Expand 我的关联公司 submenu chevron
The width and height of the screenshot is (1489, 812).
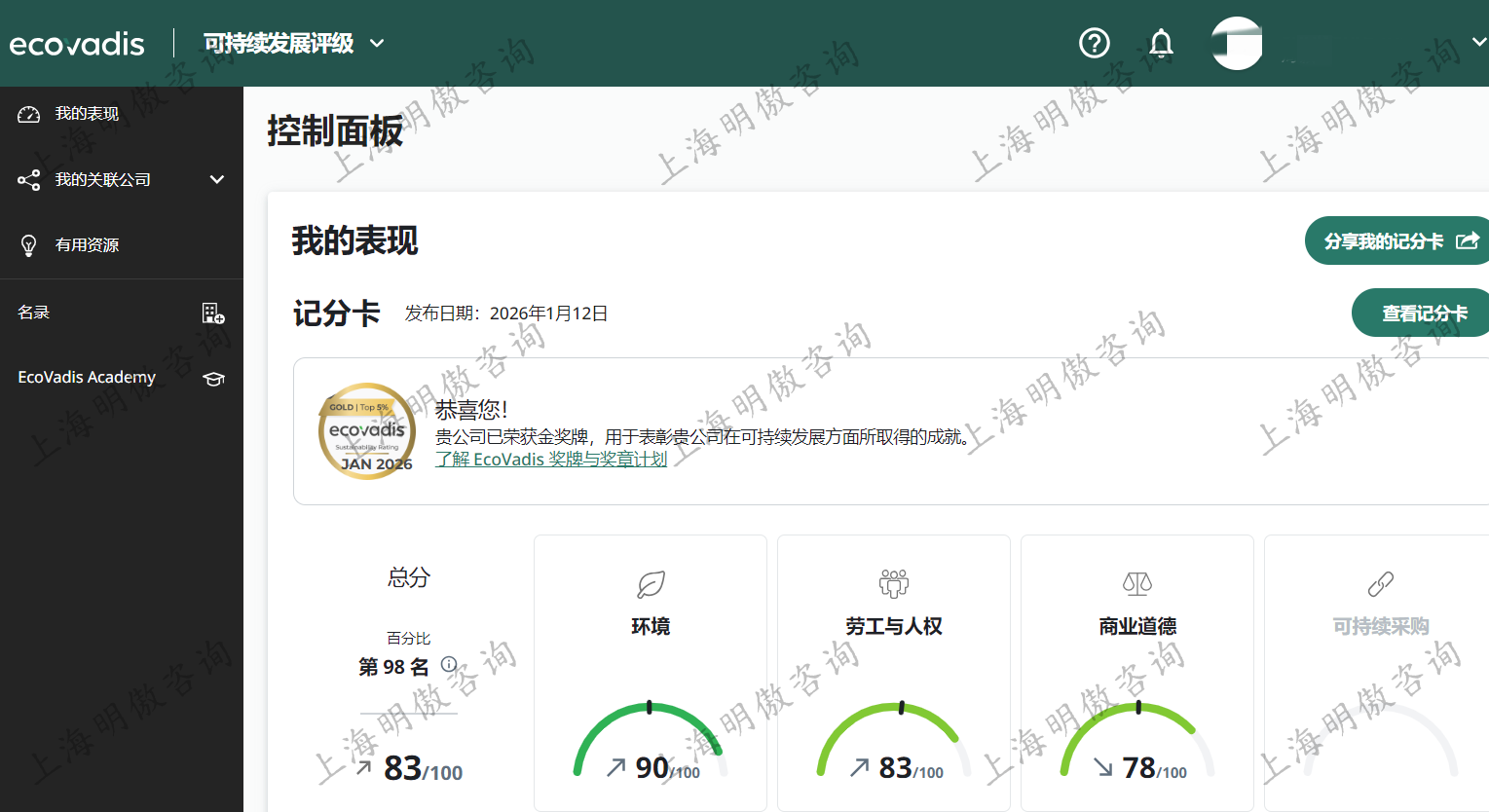pyautogui.click(x=217, y=179)
